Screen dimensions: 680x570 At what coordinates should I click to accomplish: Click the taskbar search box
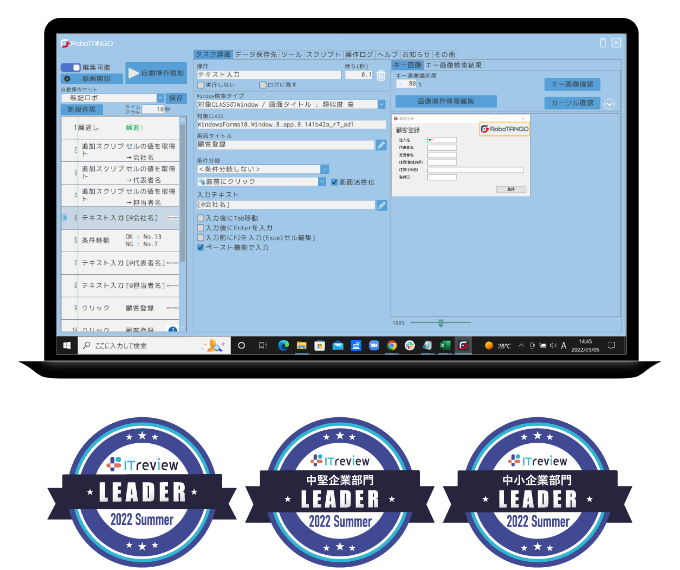click(154, 345)
